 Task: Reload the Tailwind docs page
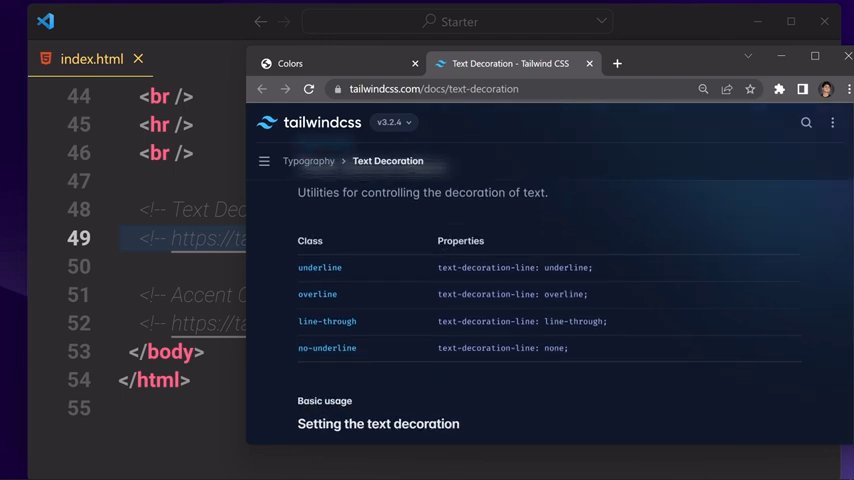[x=309, y=89]
